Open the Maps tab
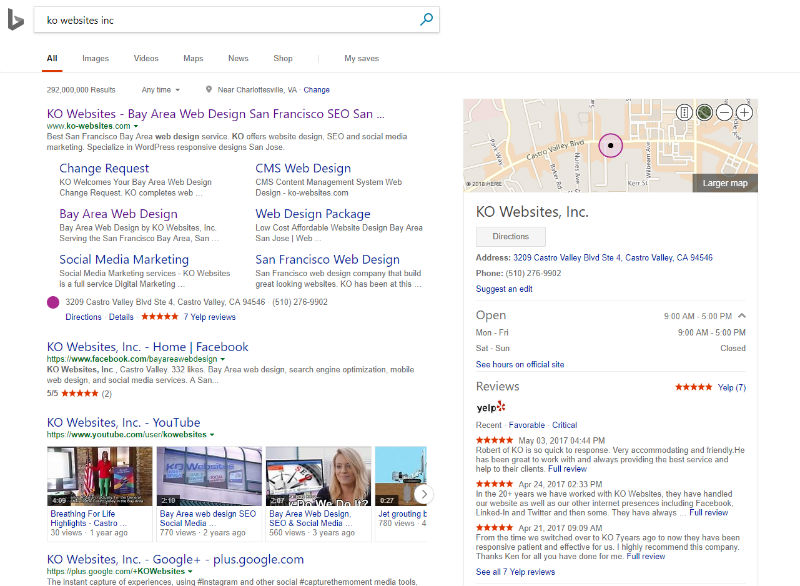Viewport: 800px width, 586px height. click(x=193, y=58)
